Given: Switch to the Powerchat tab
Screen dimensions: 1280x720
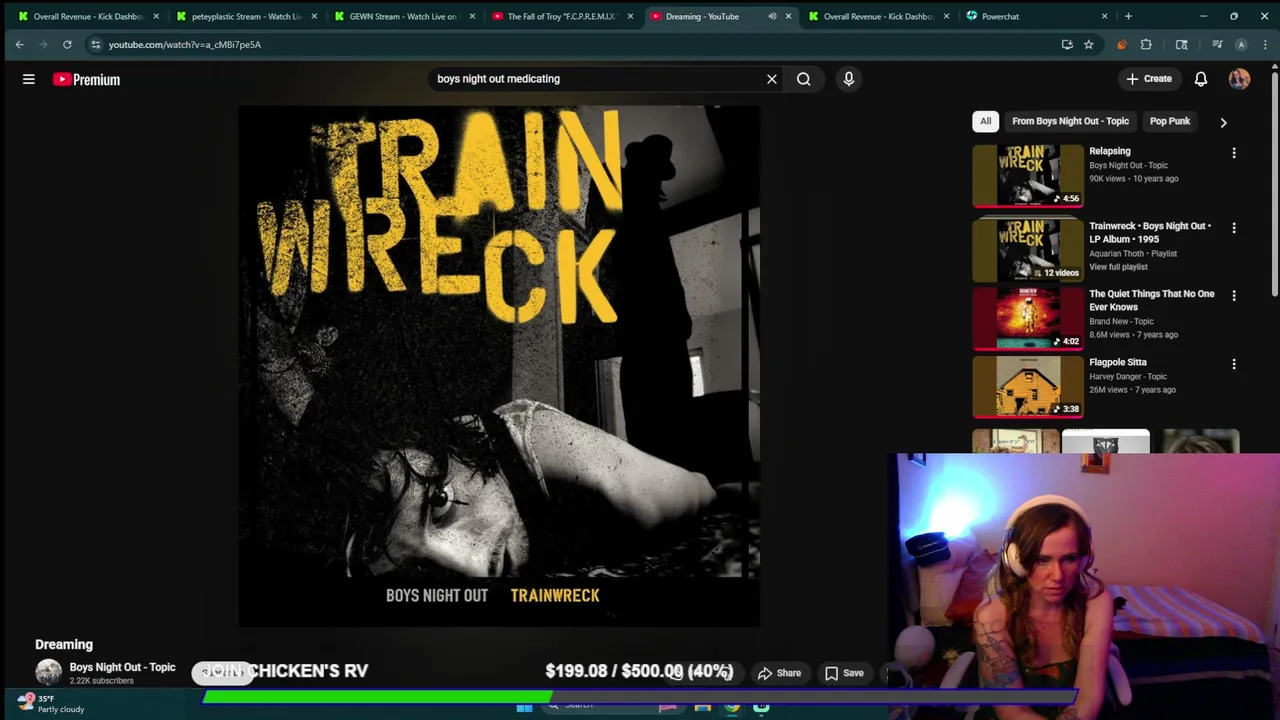Looking at the screenshot, I should point(1035,16).
